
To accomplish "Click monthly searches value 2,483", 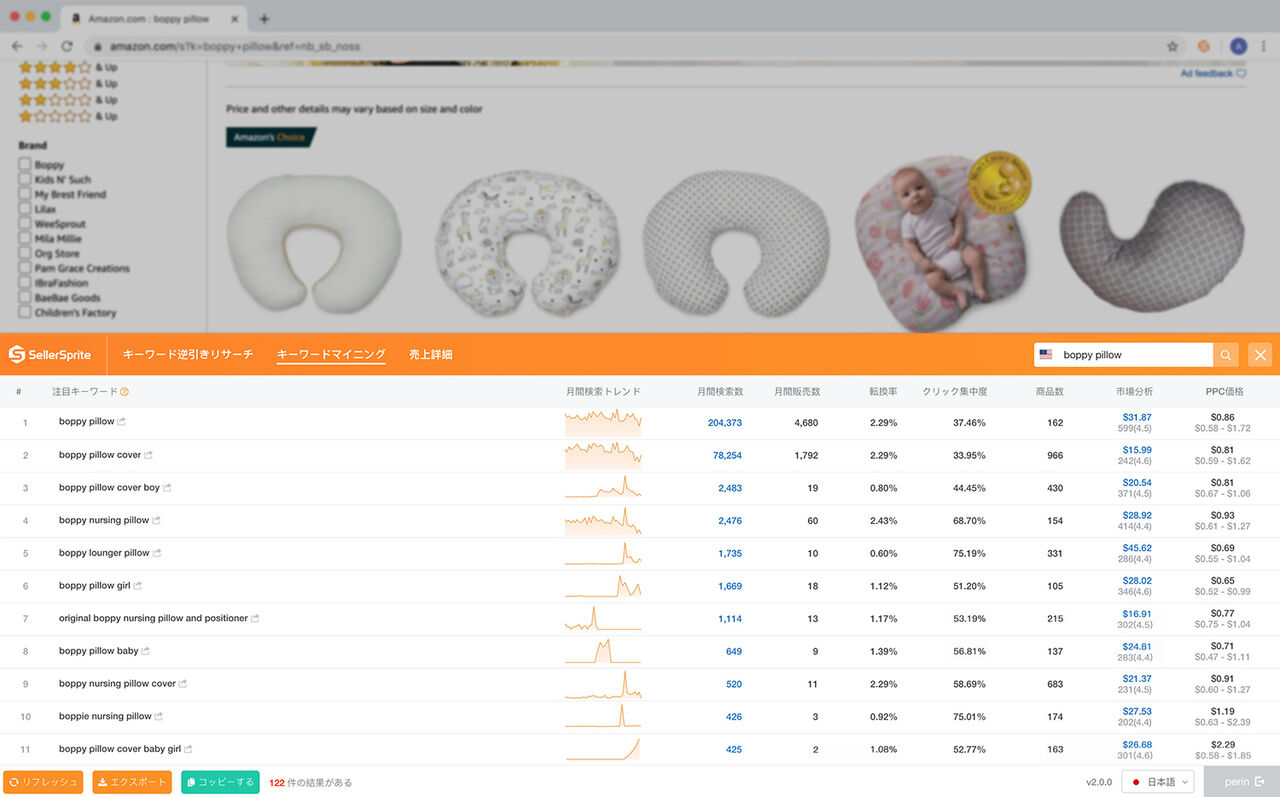I will coord(730,488).
